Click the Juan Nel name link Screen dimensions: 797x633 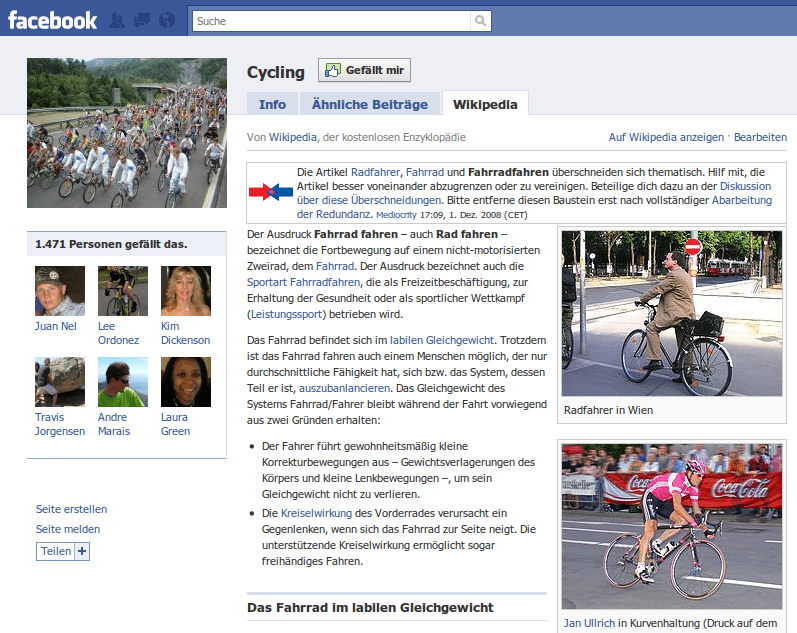click(55, 326)
